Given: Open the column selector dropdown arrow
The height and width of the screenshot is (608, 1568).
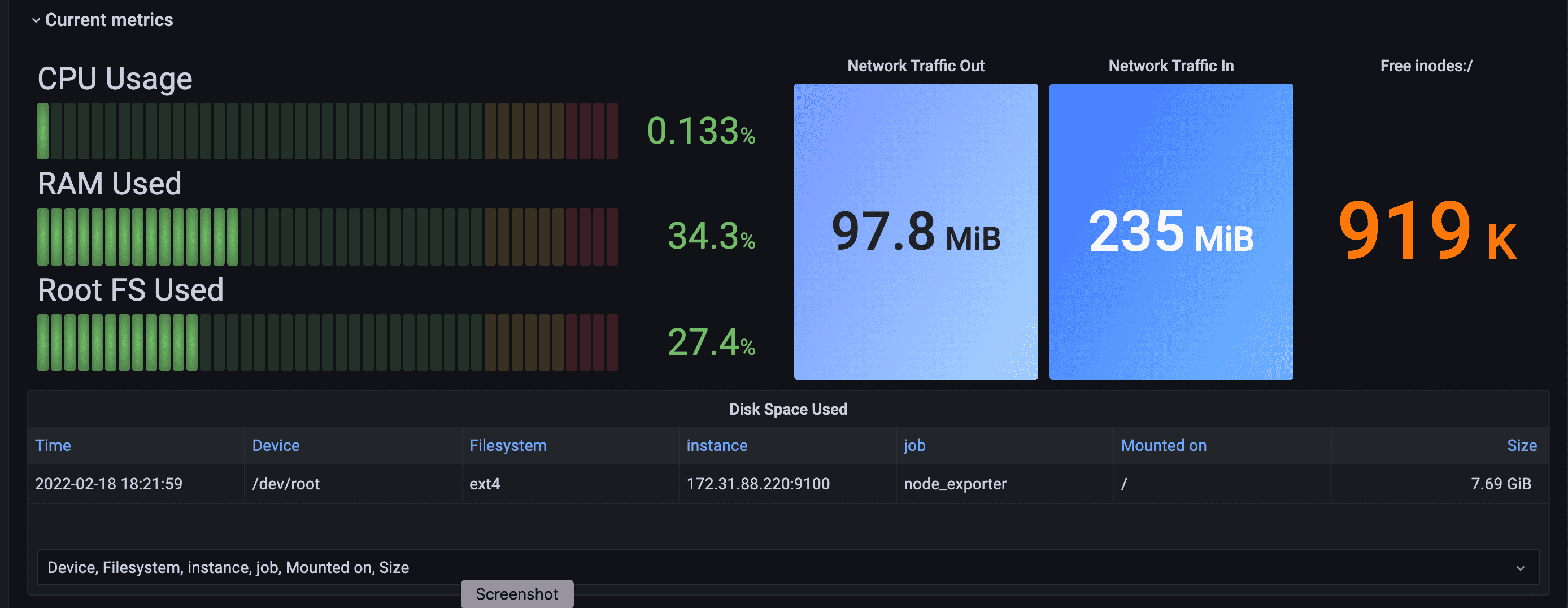Looking at the screenshot, I should click(1520, 568).
